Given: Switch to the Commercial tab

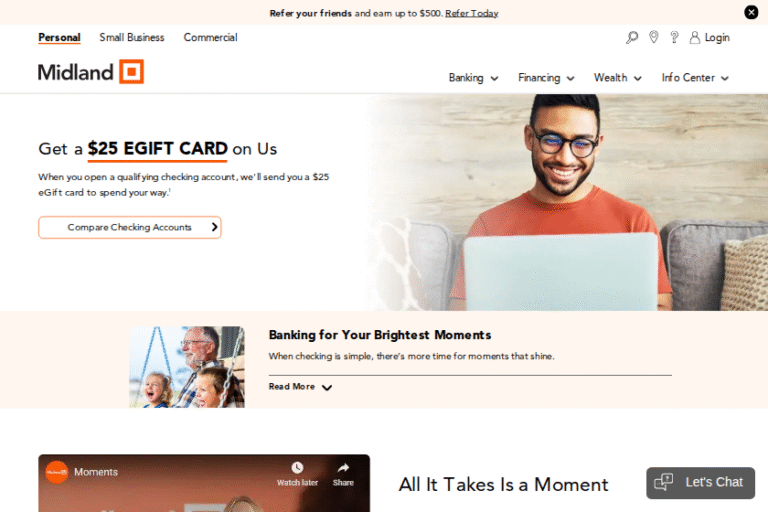Looking at the screenshot, I should point(211,38).
